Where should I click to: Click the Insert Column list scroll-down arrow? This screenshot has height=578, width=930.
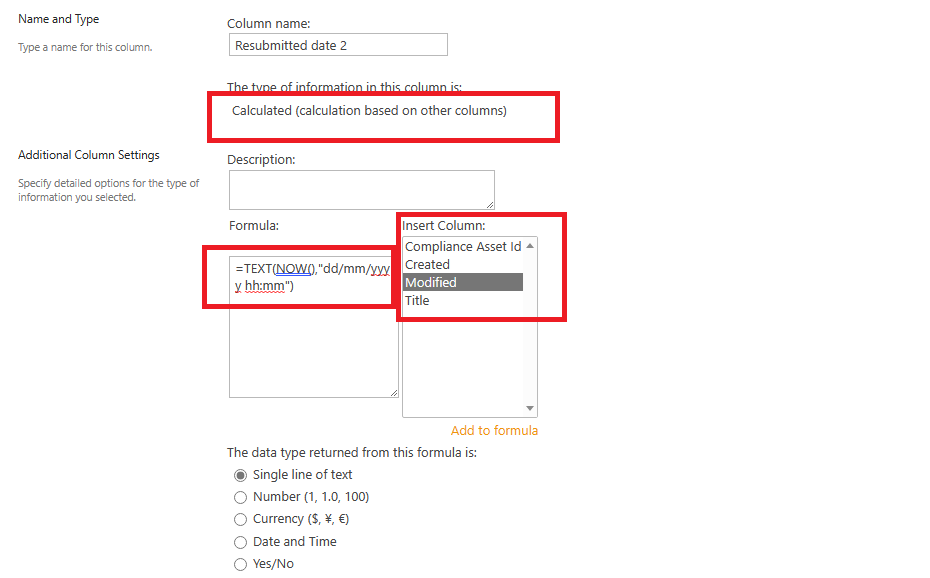[531, 407]
